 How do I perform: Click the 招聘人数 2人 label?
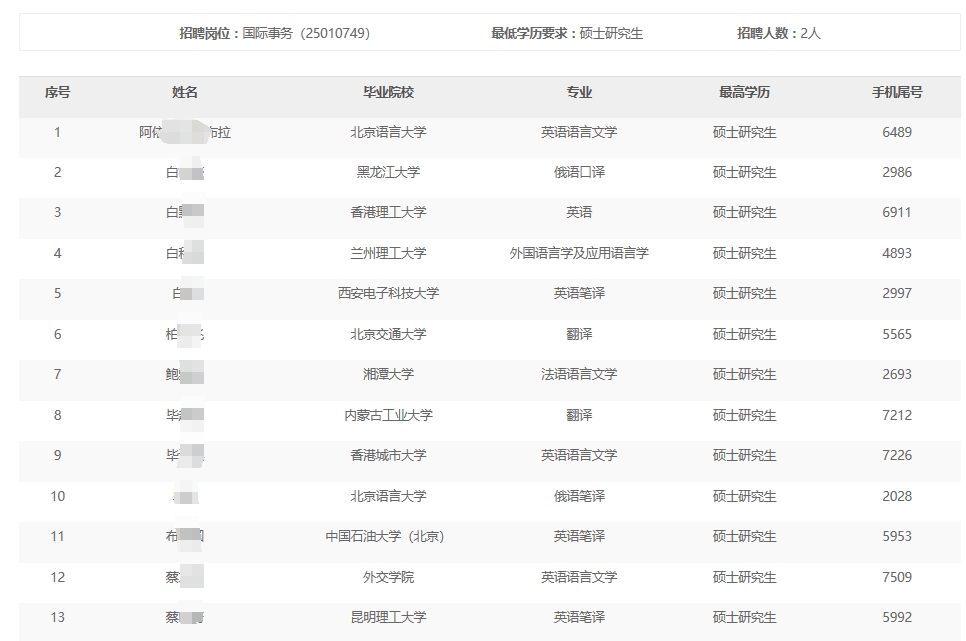point(779,33)
